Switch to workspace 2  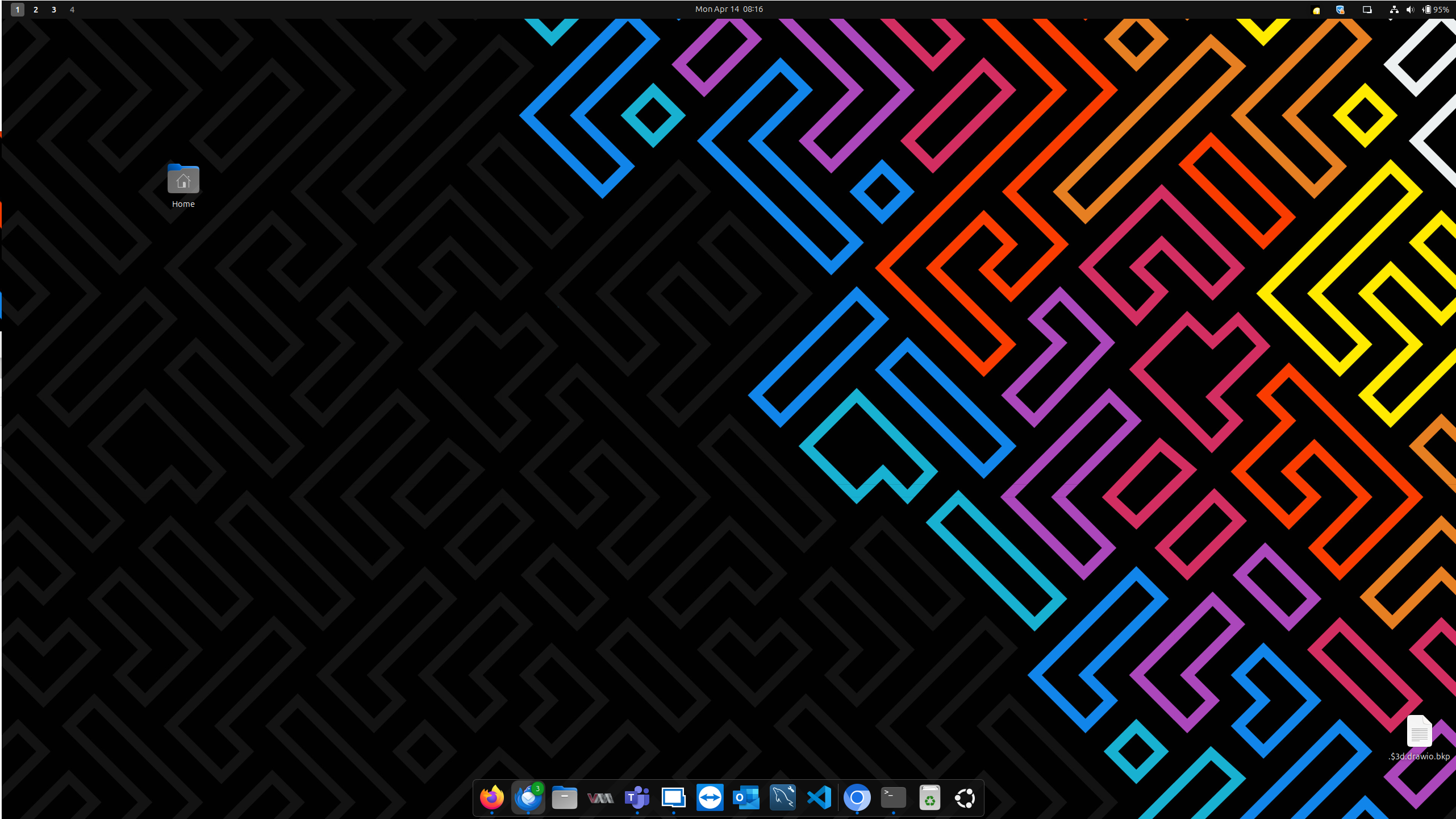36,10
